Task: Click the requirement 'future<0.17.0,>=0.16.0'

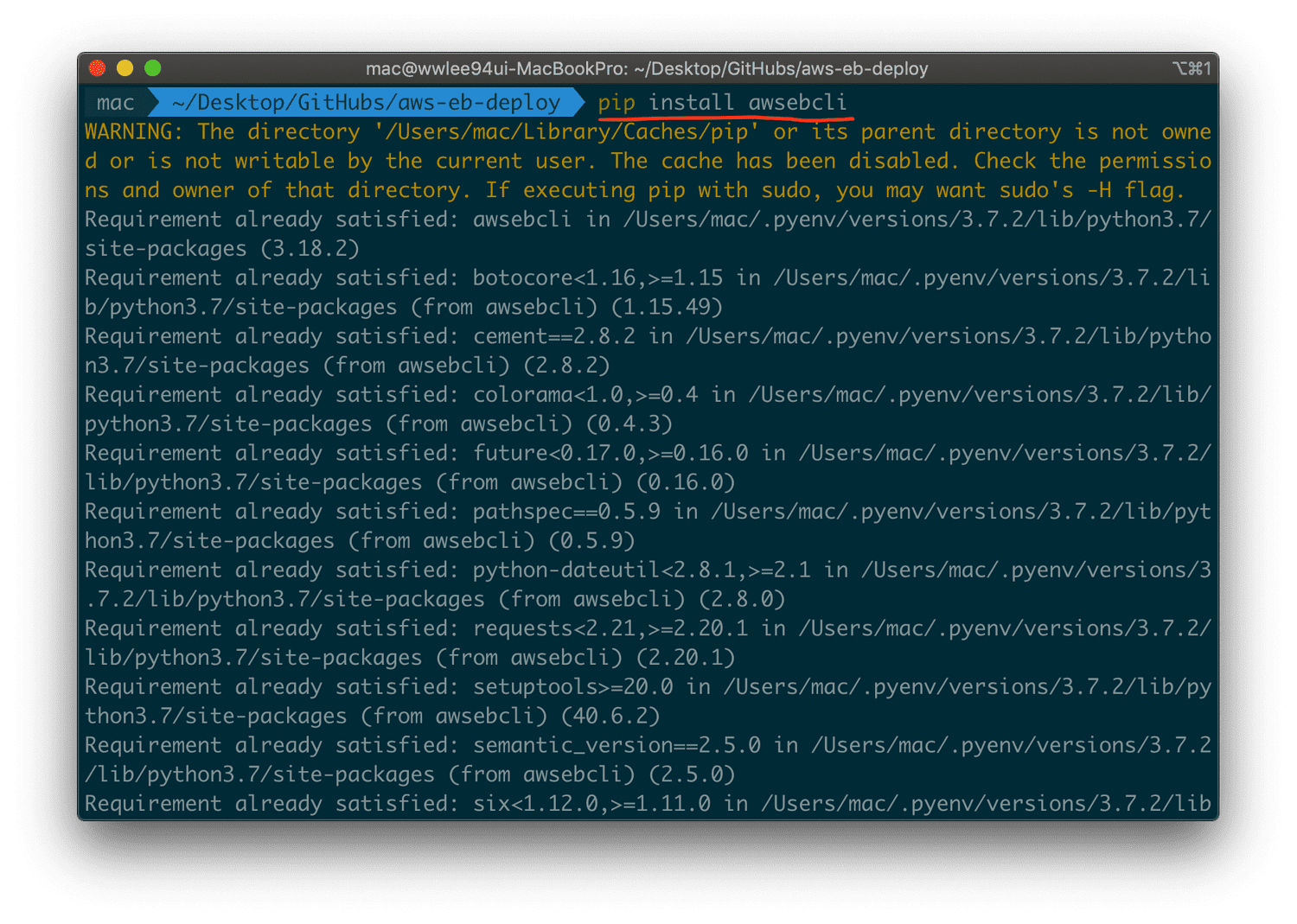Action: (610, 454)
